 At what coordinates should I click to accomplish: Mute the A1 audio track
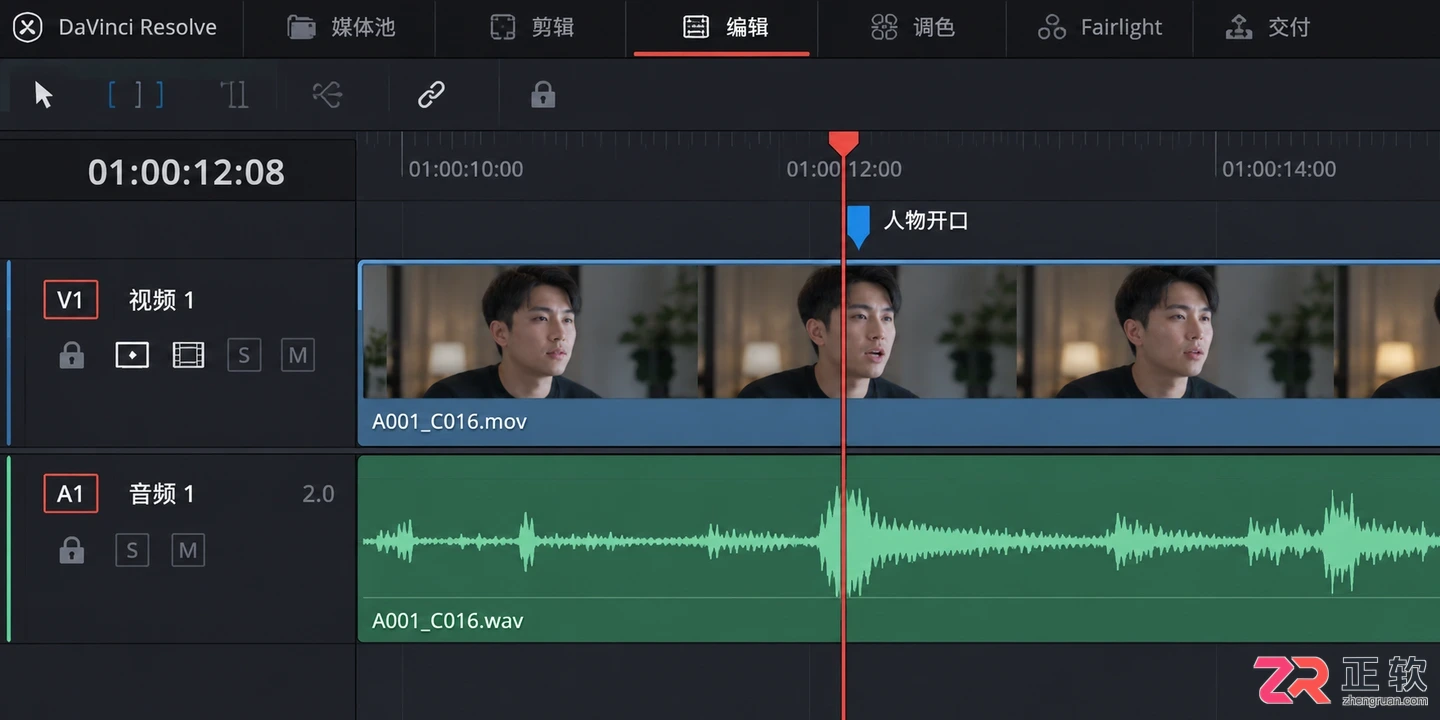[x=188, y=550]
